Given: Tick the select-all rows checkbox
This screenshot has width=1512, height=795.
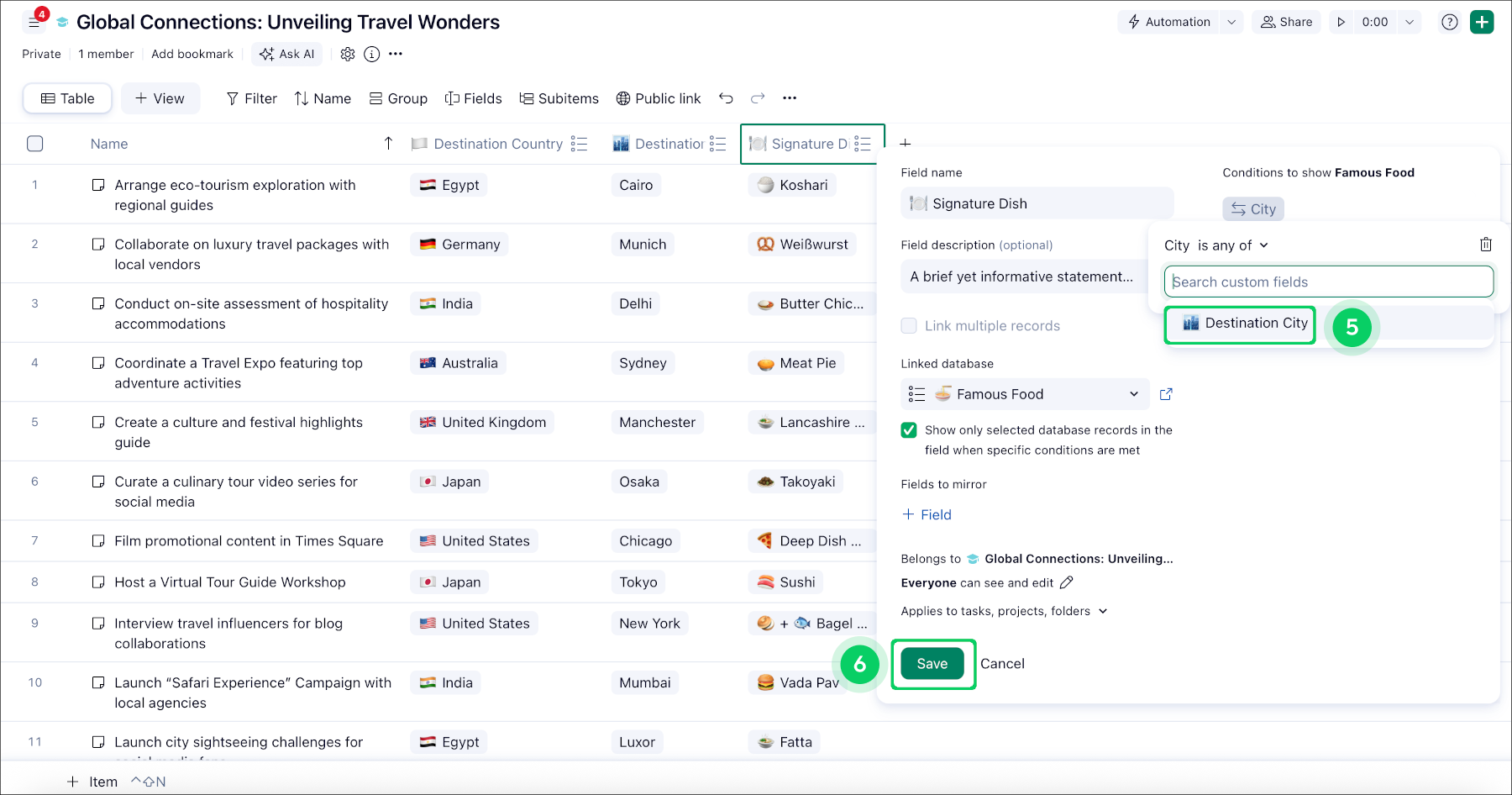Looking at the screenshot, I should click(x=35, y=144).
